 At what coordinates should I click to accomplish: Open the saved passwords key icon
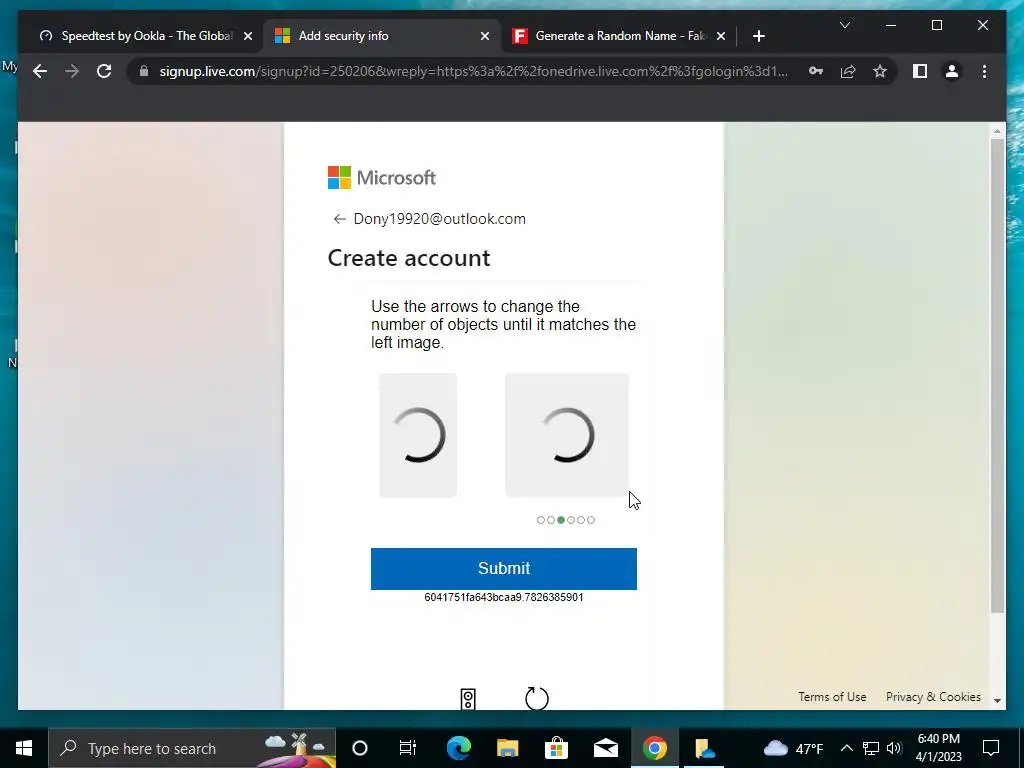(816, 71)
